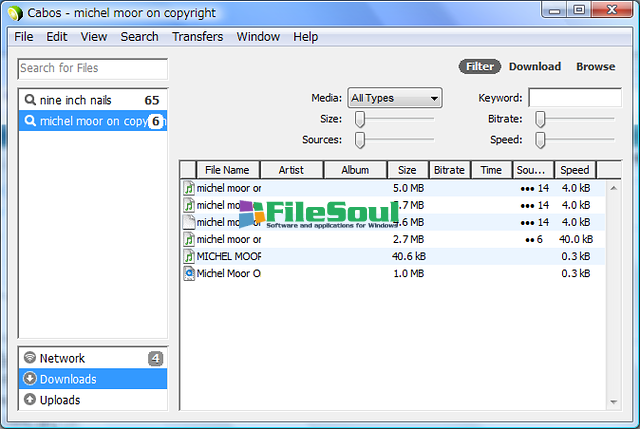Screen dimensions: 640x429
Task: Select the Filter view button
Action: [x=480, y=67]
